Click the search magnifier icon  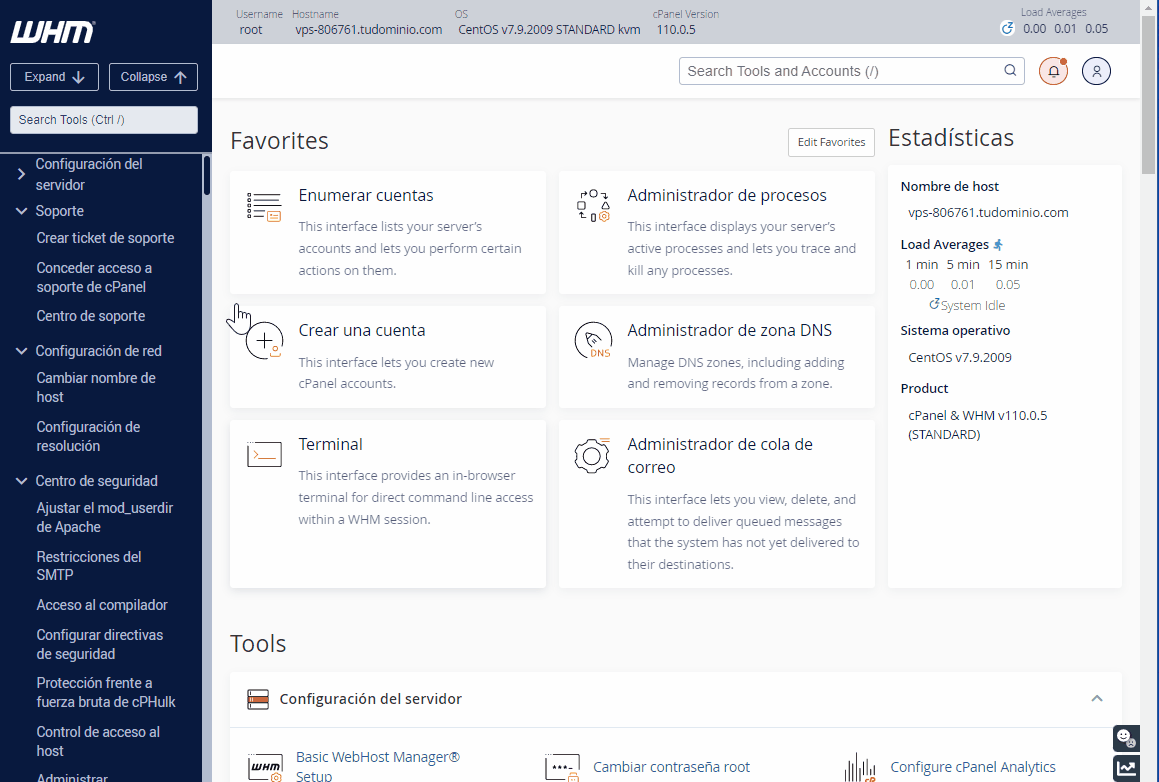[x=1010, y=70]
